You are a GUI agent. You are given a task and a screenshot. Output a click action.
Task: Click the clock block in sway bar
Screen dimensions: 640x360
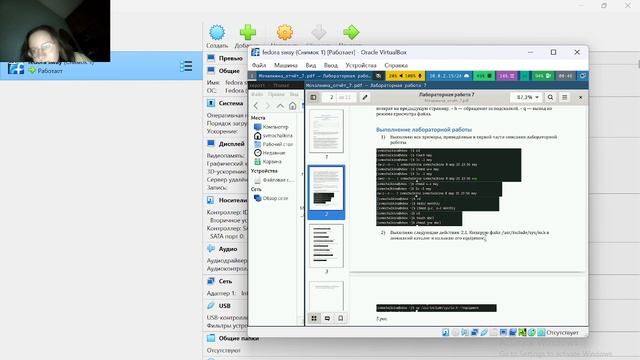(565, 76)
